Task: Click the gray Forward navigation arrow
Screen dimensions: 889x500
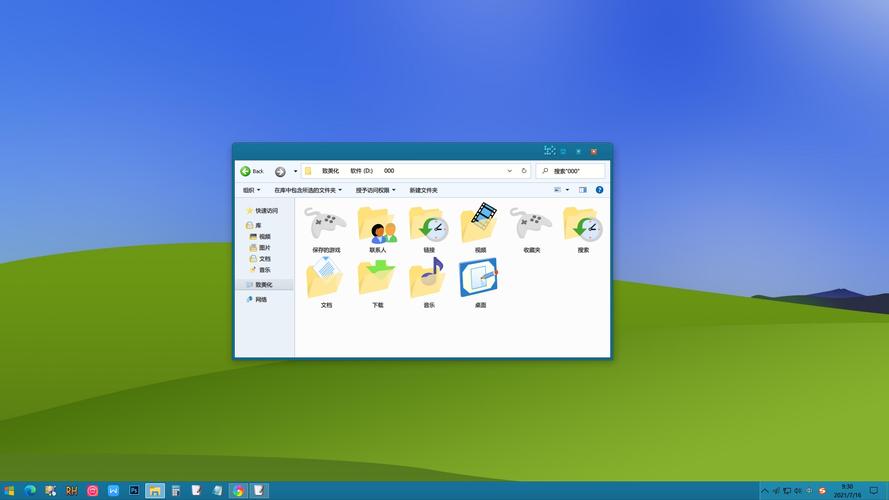Action: point(280,172)
